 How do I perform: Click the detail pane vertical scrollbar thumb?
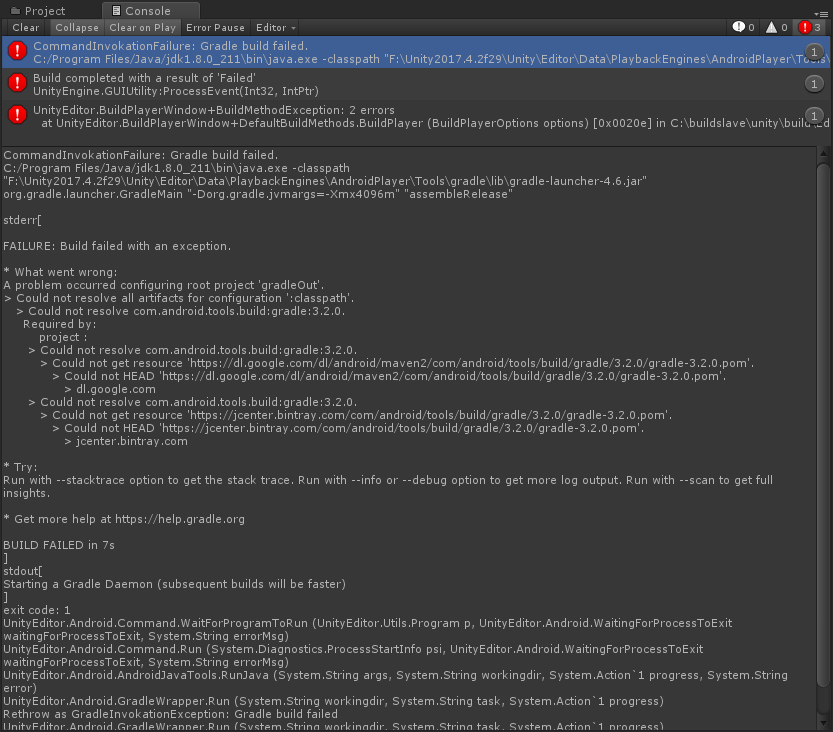(x=823, y=425)
